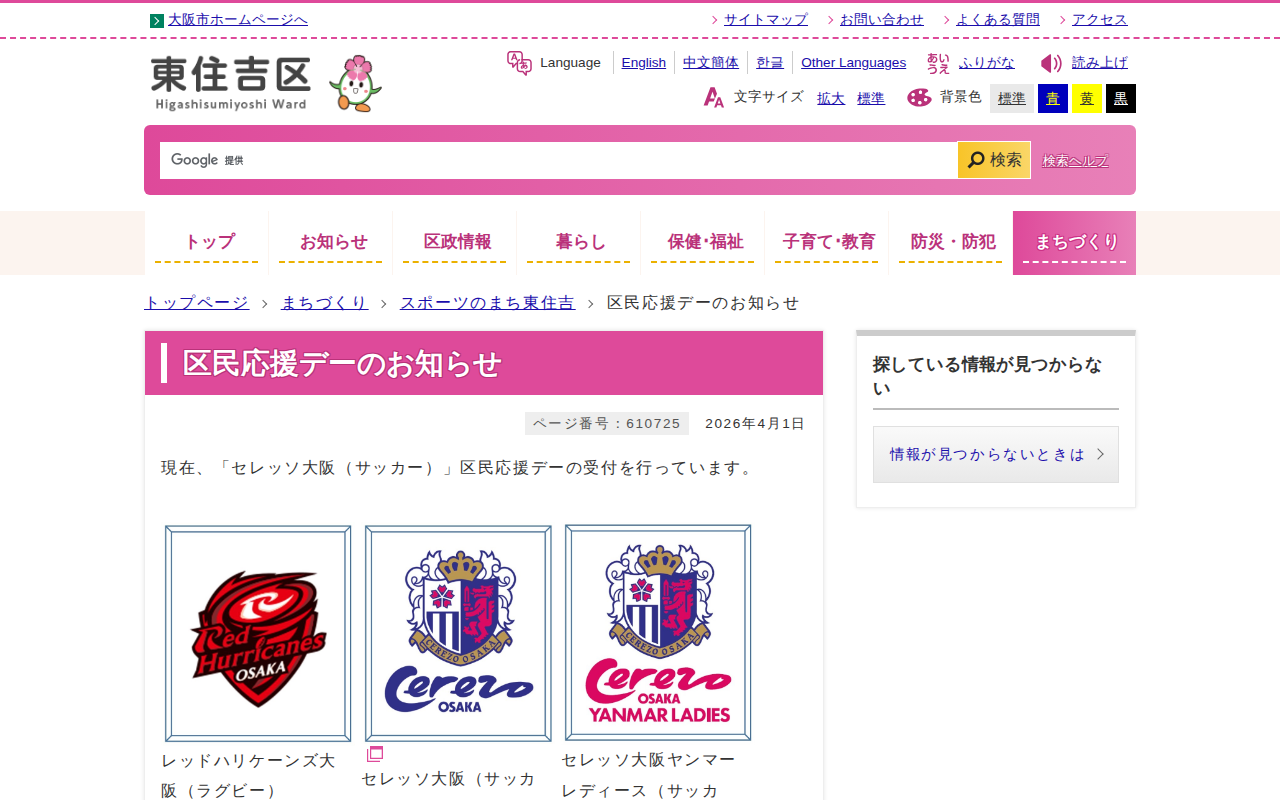The width and height of the screenshot is (1280, 800).
Task: Open the 検索ヘルプ link
Action: (1075, 161)
